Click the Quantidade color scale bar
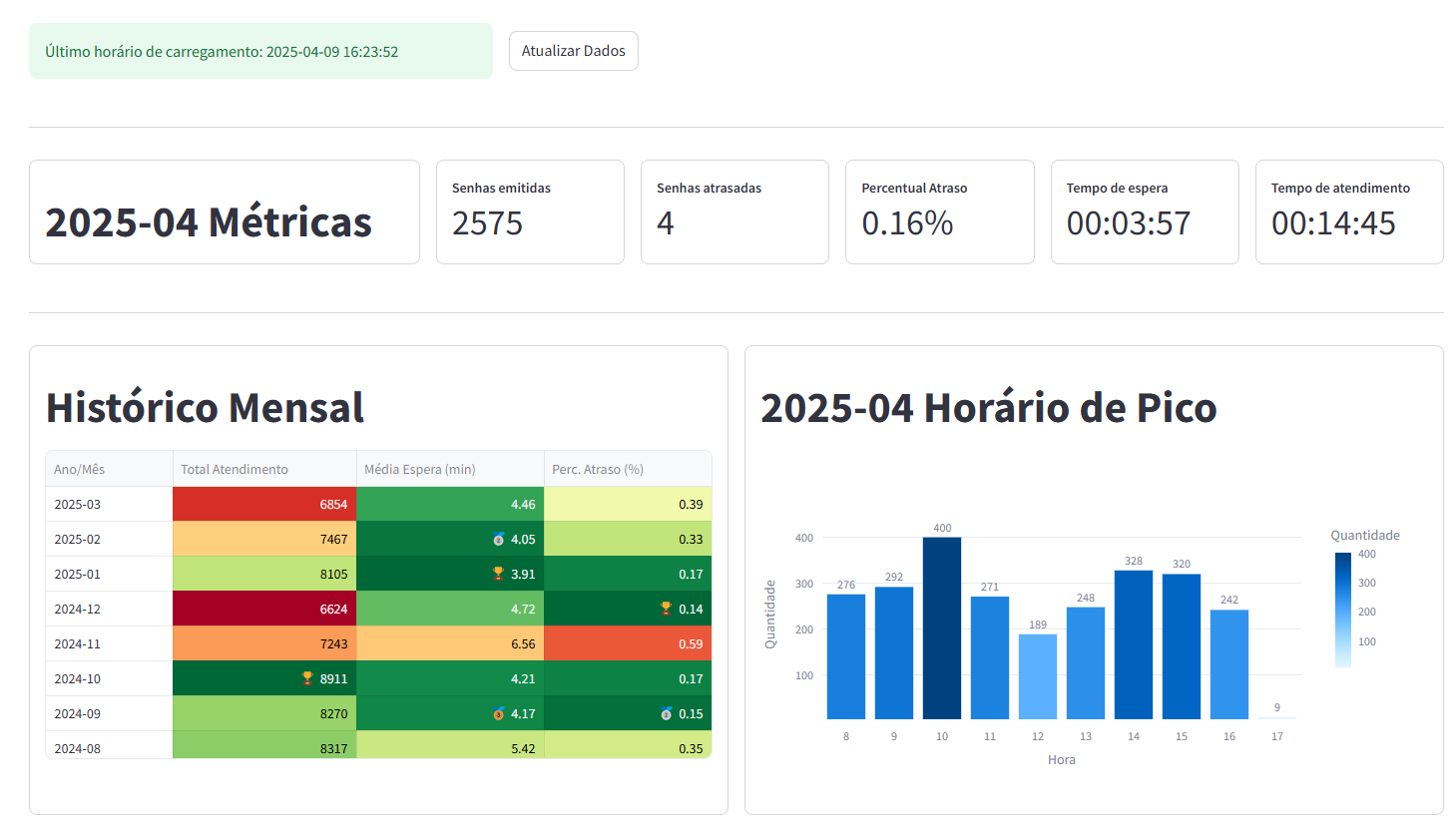 pyautogui.click(x=1342, y=610)
